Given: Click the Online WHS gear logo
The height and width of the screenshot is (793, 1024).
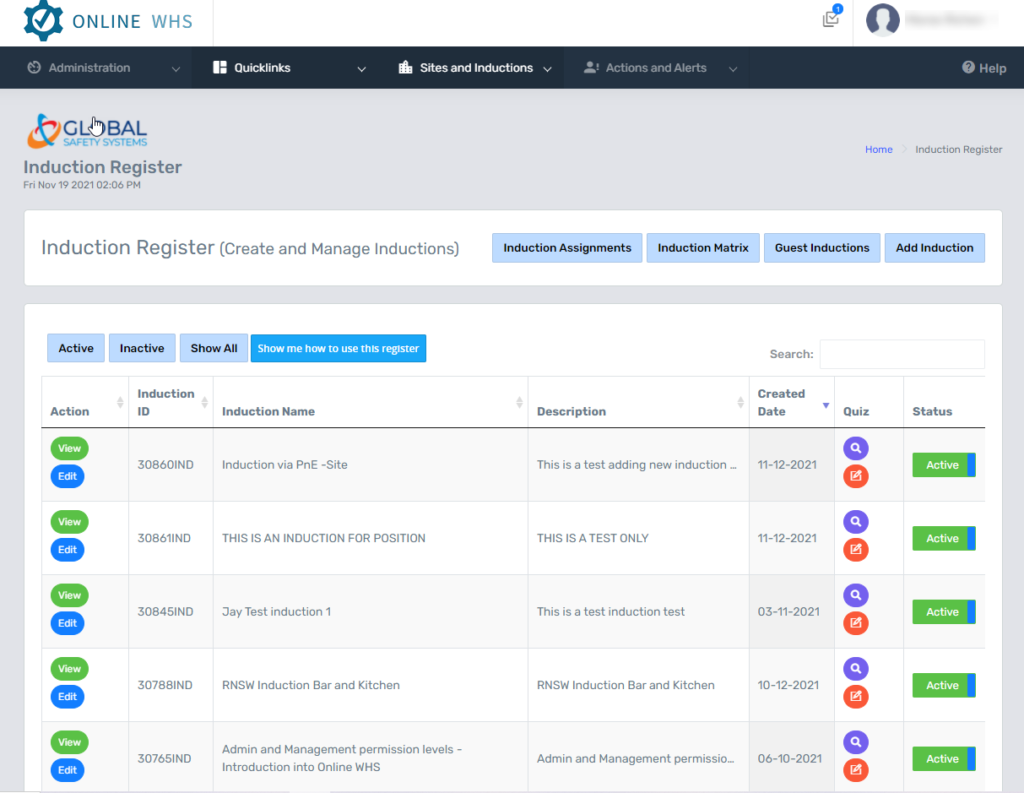Looking at the screenshot, I should [43, 20].
